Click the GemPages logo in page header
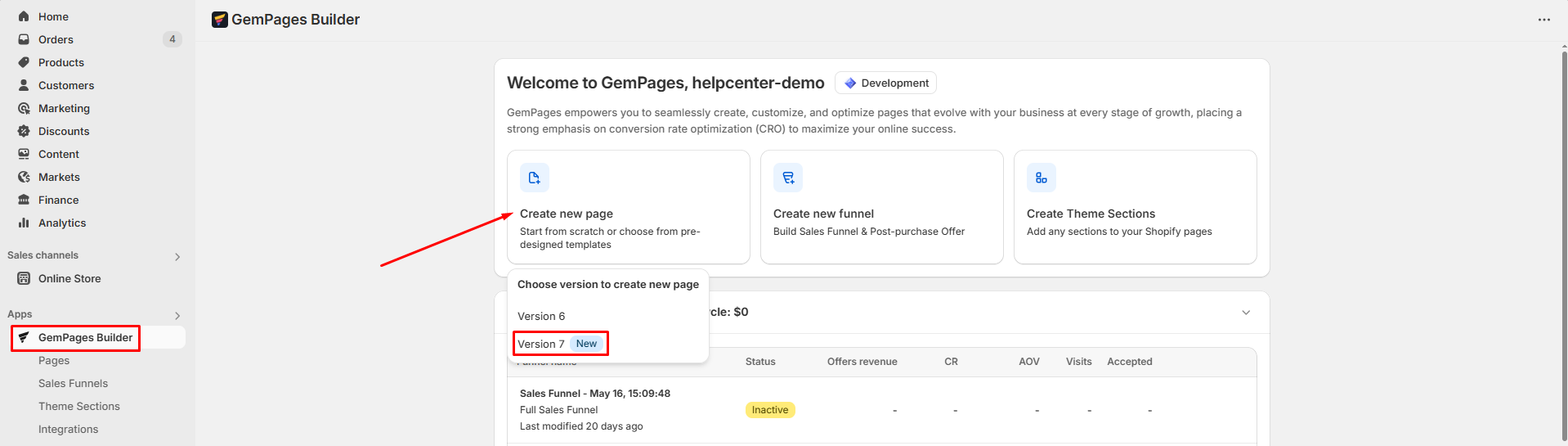1568x446 pixels. tap(219, 20)
